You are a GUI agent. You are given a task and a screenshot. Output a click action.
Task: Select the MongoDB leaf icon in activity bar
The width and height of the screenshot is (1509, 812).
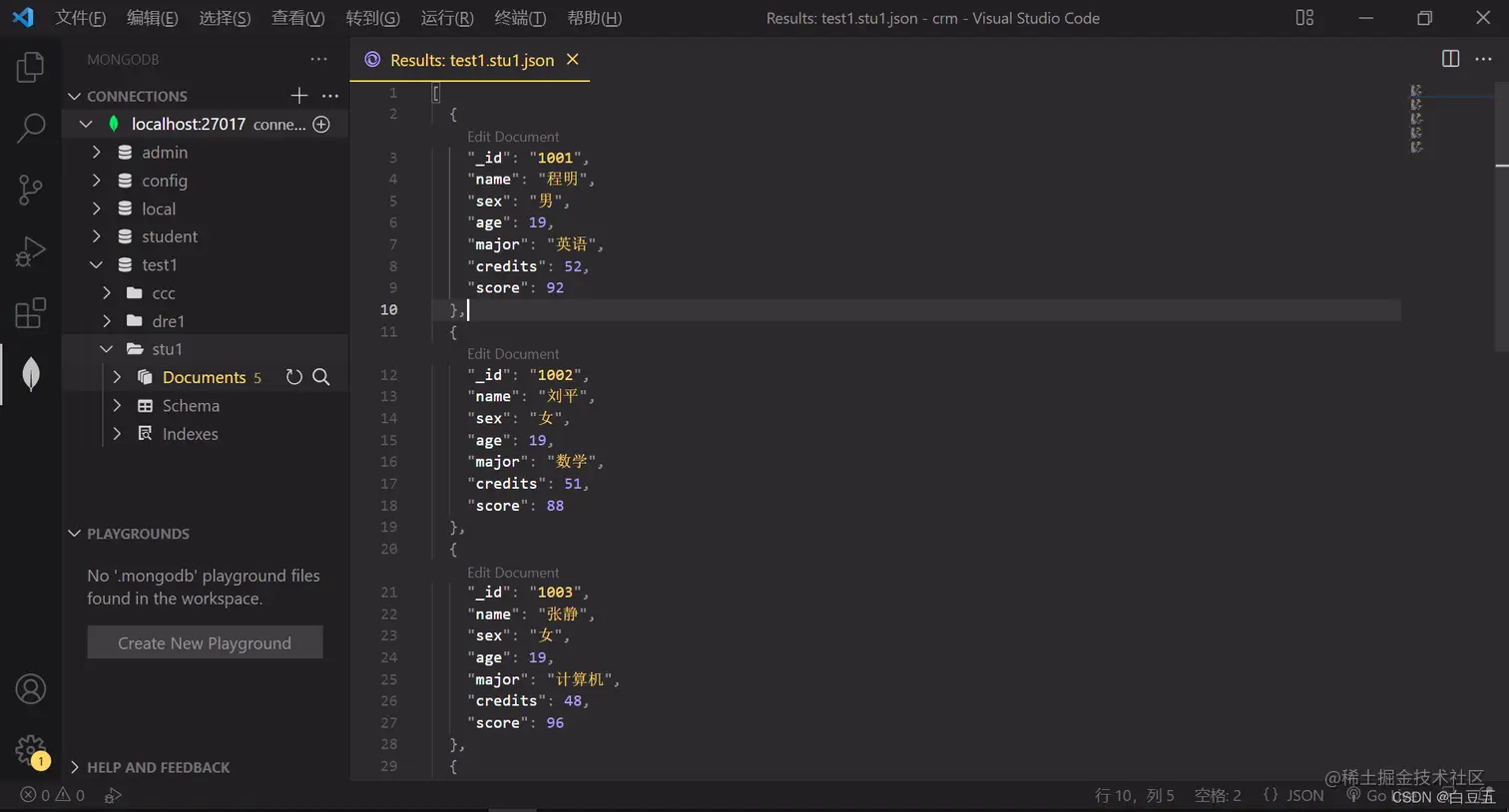pyautogui.click(x=31, y=374)
